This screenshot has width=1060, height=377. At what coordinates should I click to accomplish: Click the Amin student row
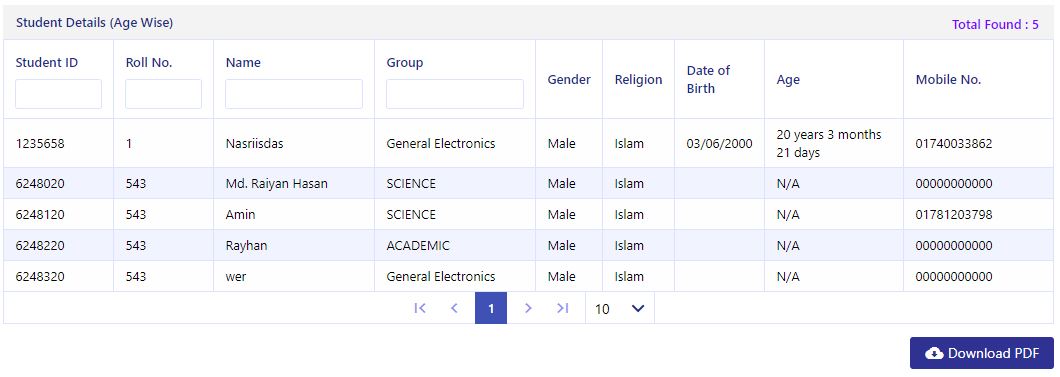coord(529,214)
